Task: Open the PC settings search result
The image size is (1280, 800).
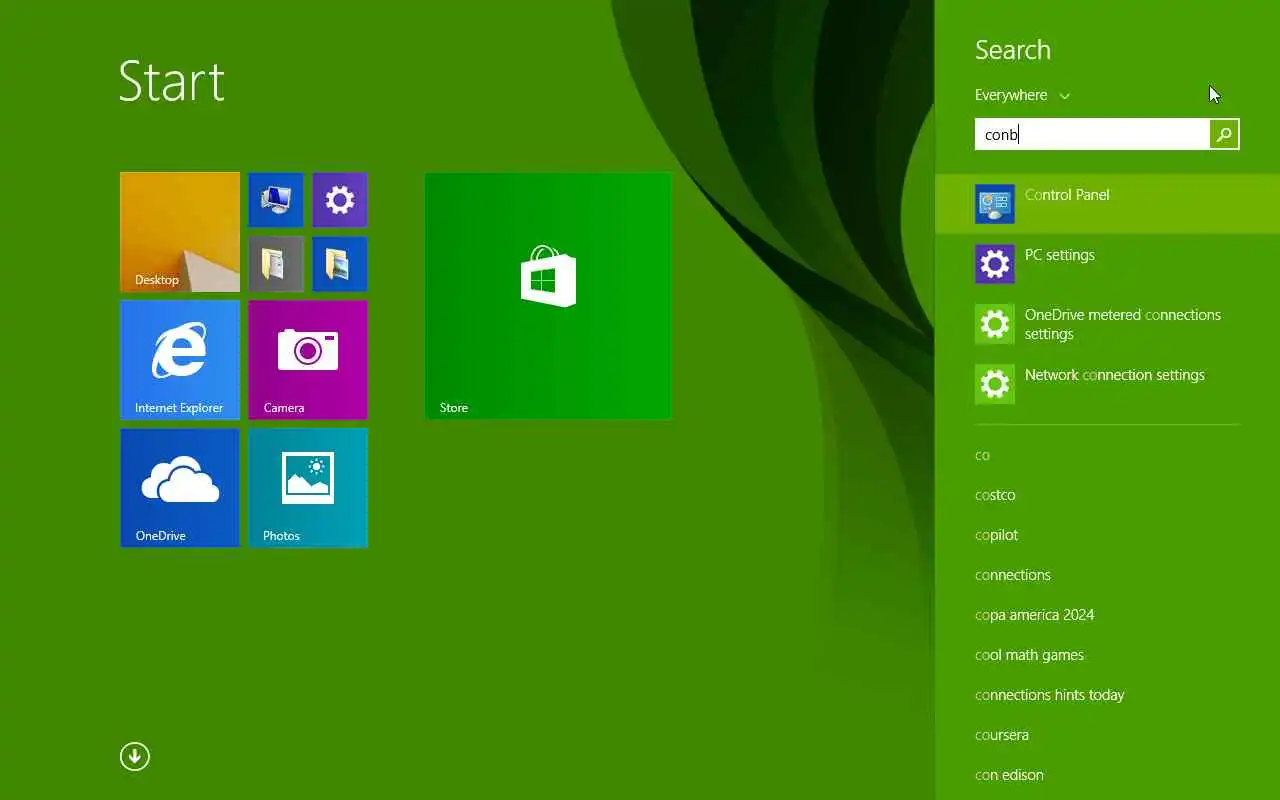Action: coord(1107,264)
